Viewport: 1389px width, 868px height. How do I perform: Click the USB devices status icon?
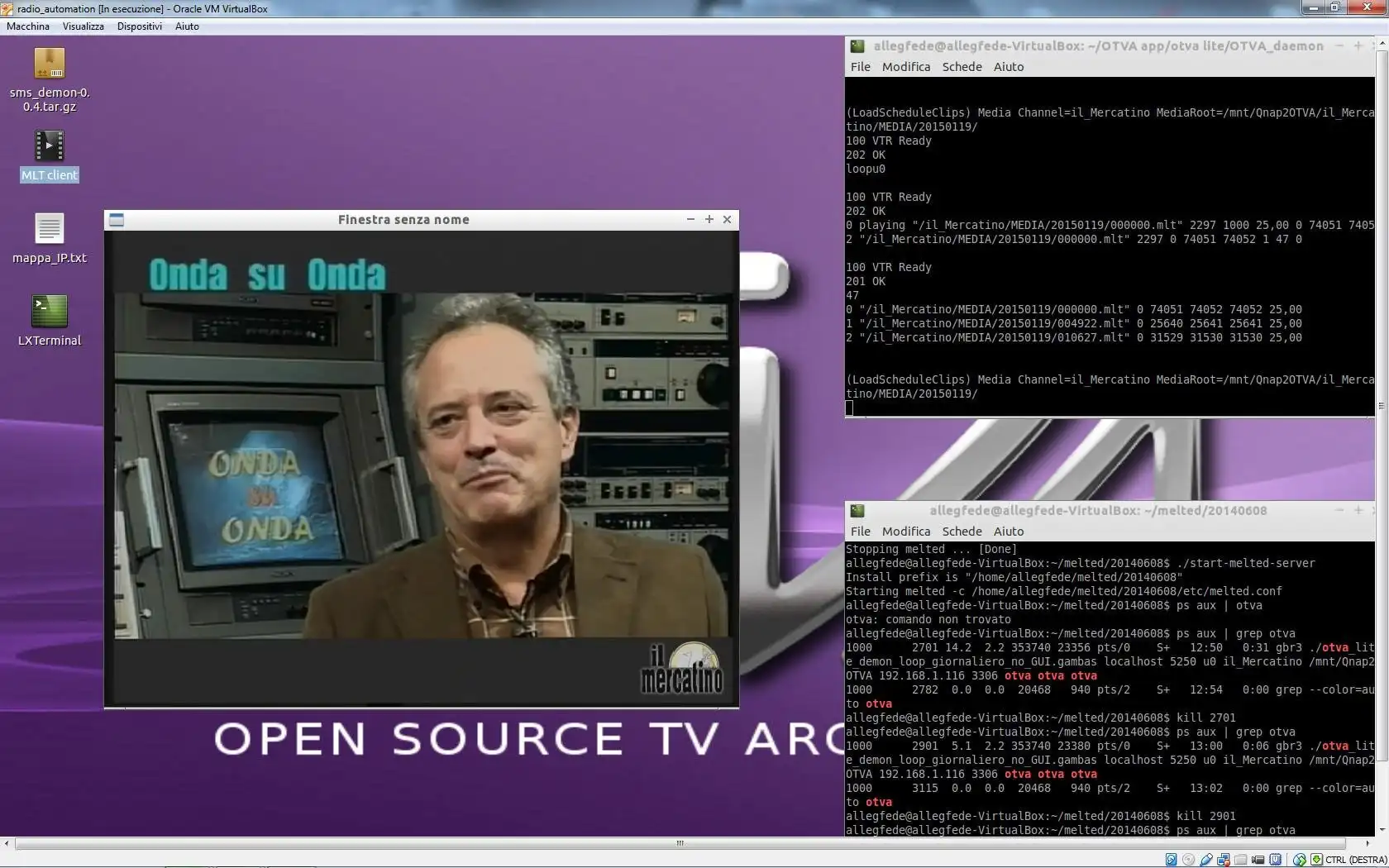1206,860
